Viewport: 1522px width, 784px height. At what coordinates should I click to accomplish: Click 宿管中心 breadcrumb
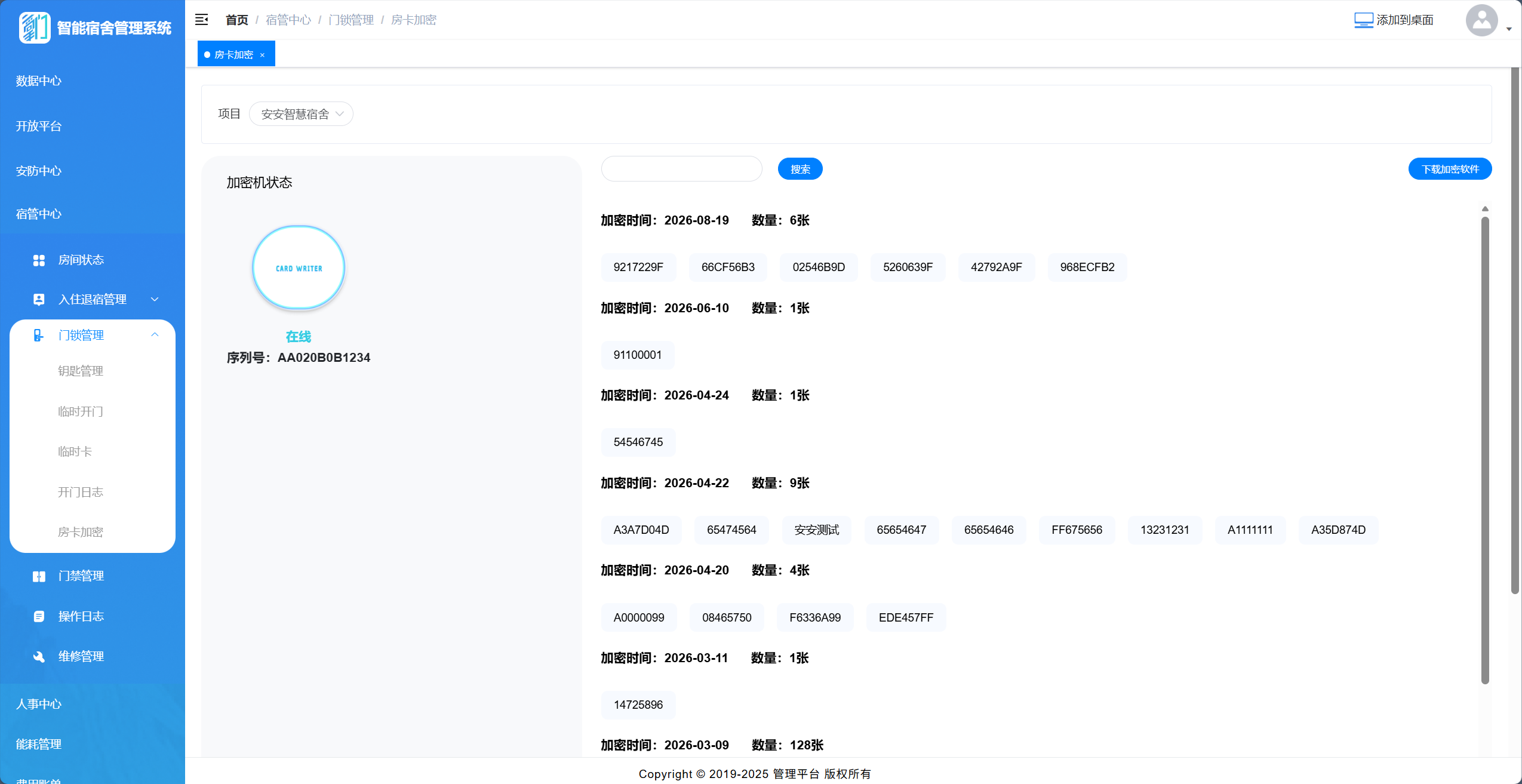tap(288, 20)
